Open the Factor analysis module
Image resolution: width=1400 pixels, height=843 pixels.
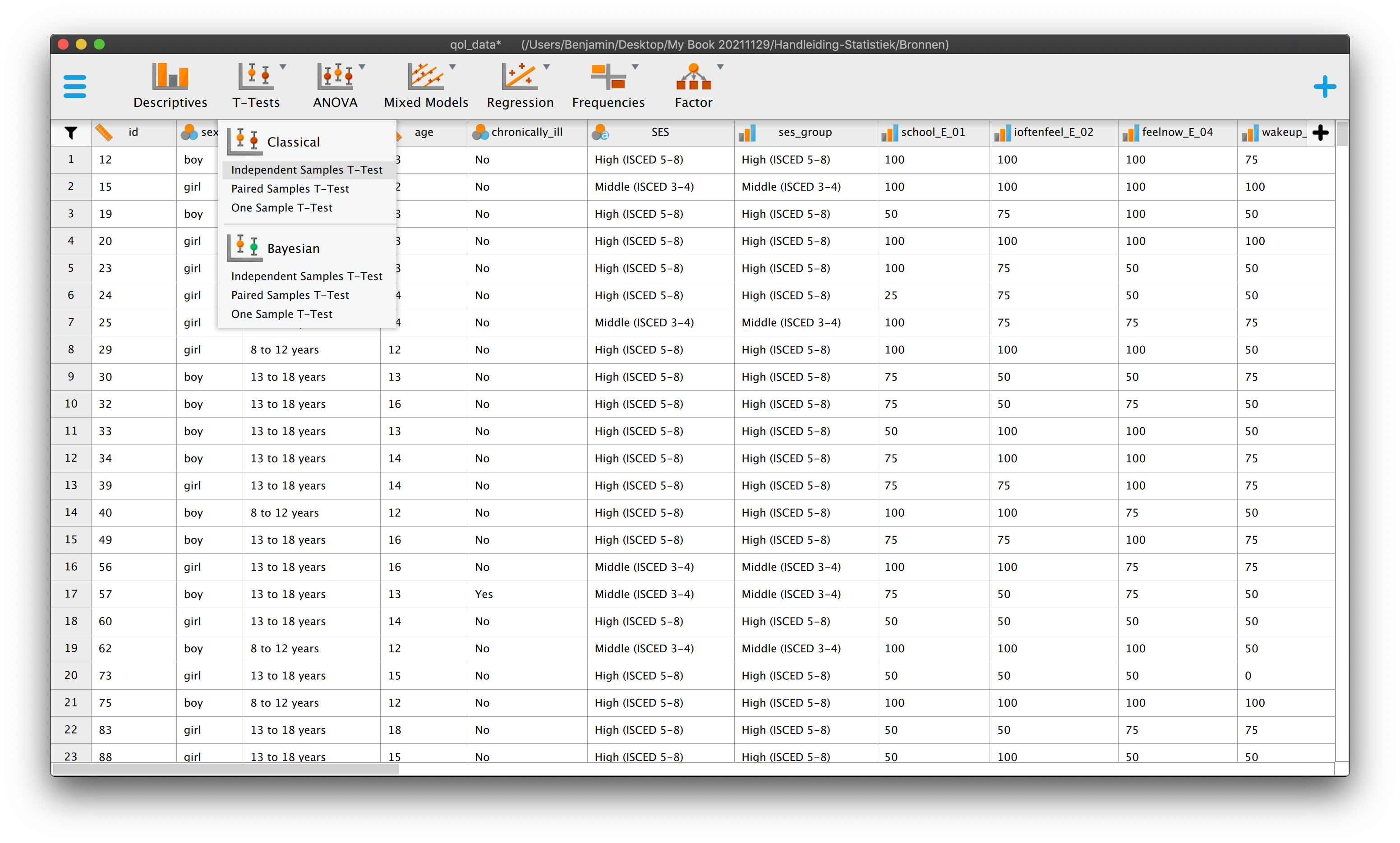[x=693, y=86]
